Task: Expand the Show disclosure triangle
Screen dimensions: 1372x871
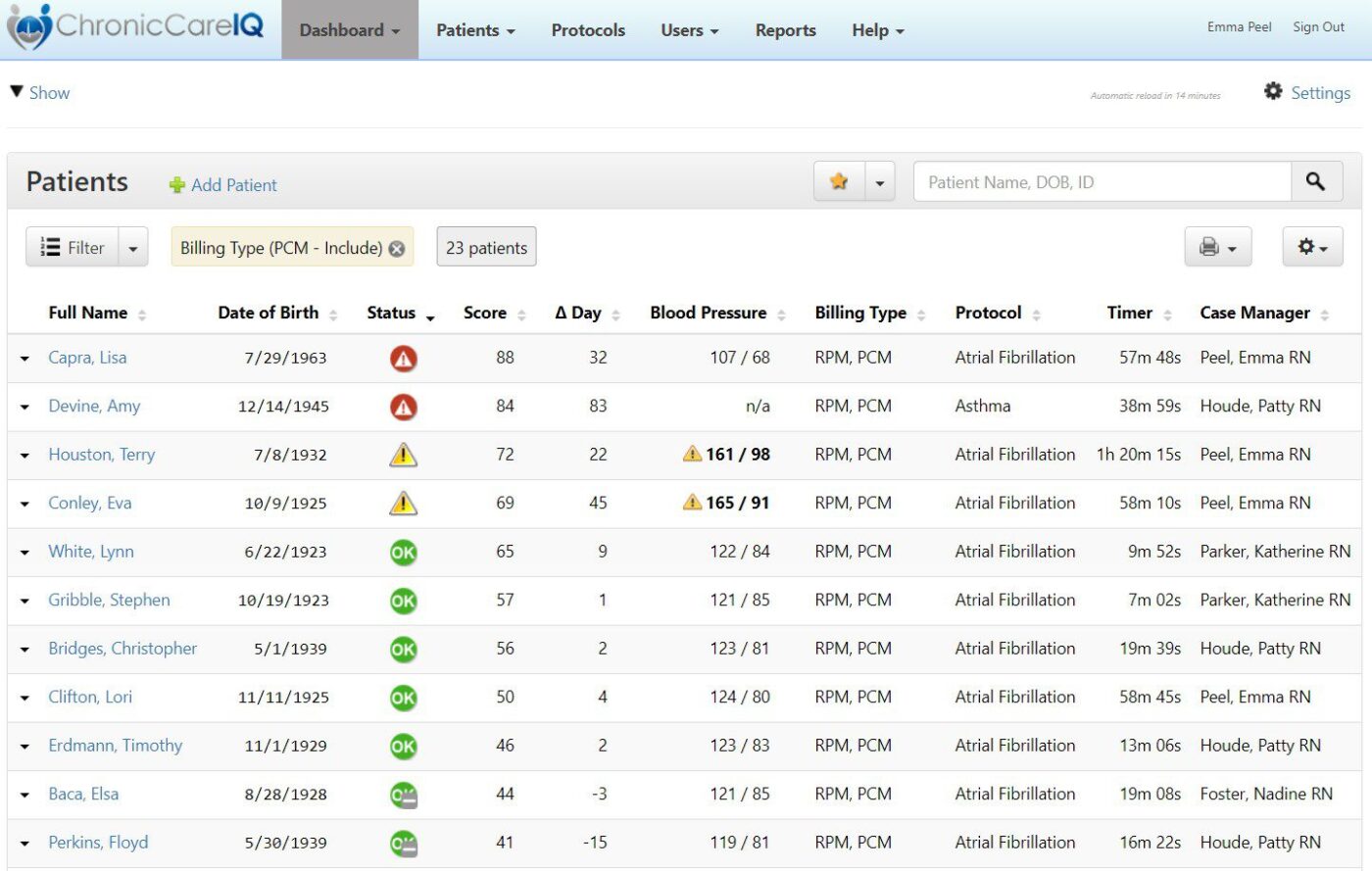Action: (x=17, y=92)
